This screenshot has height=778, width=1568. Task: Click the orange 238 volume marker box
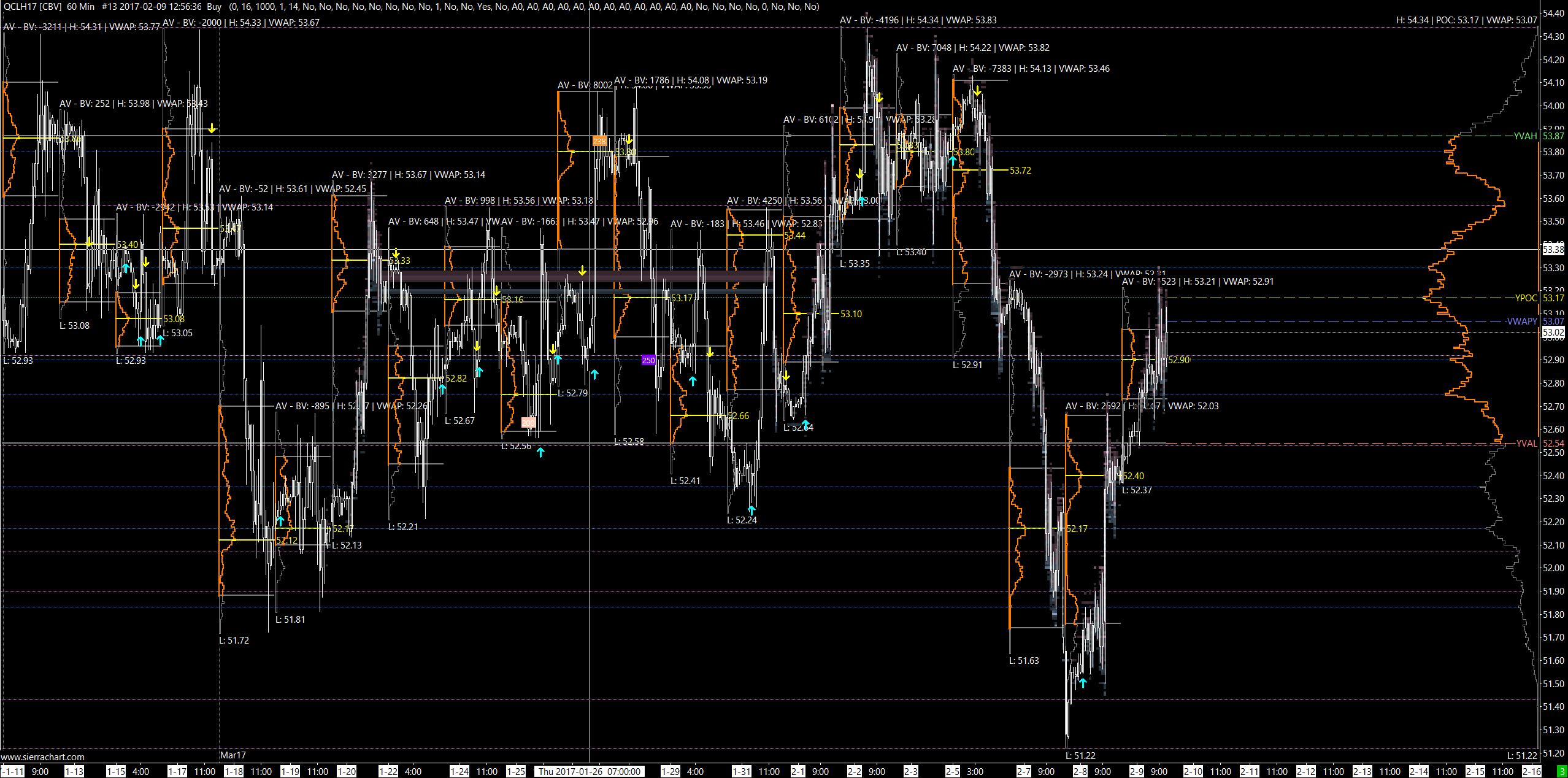click(599, 141)
